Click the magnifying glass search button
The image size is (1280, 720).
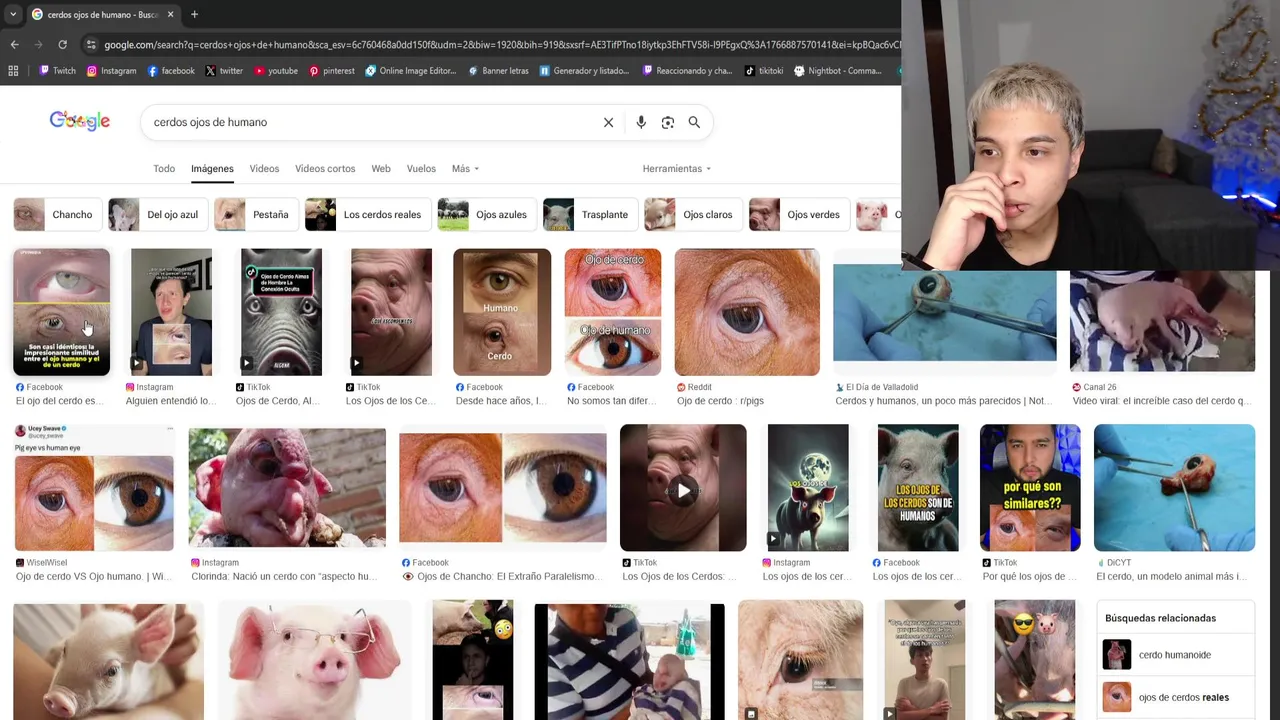click(x=694, y=122)
